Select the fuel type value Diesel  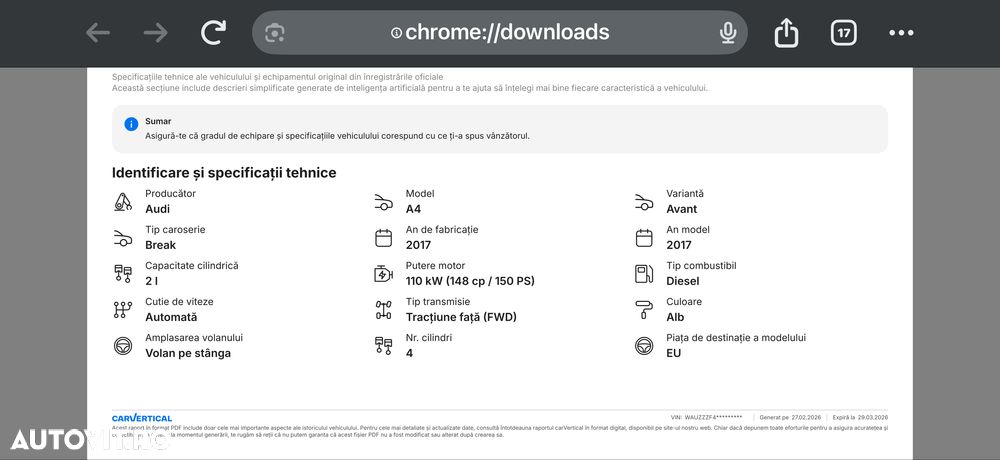tap(683, 281)
